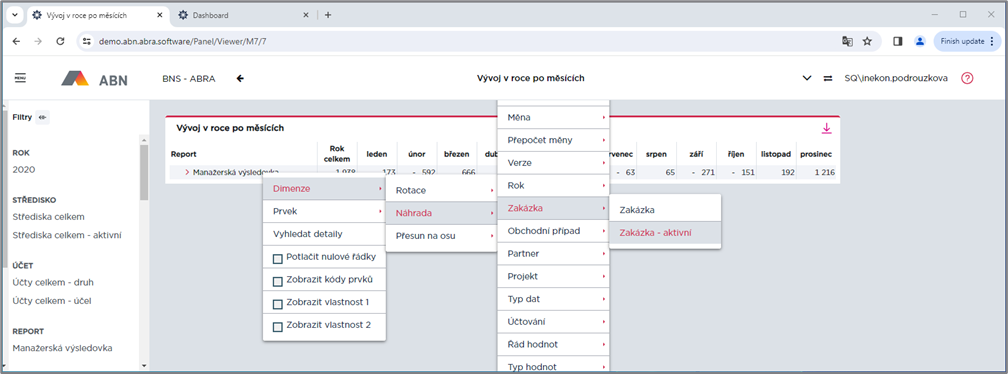
Task: Open the Typ dat submenu
Action: click(553, 299)
